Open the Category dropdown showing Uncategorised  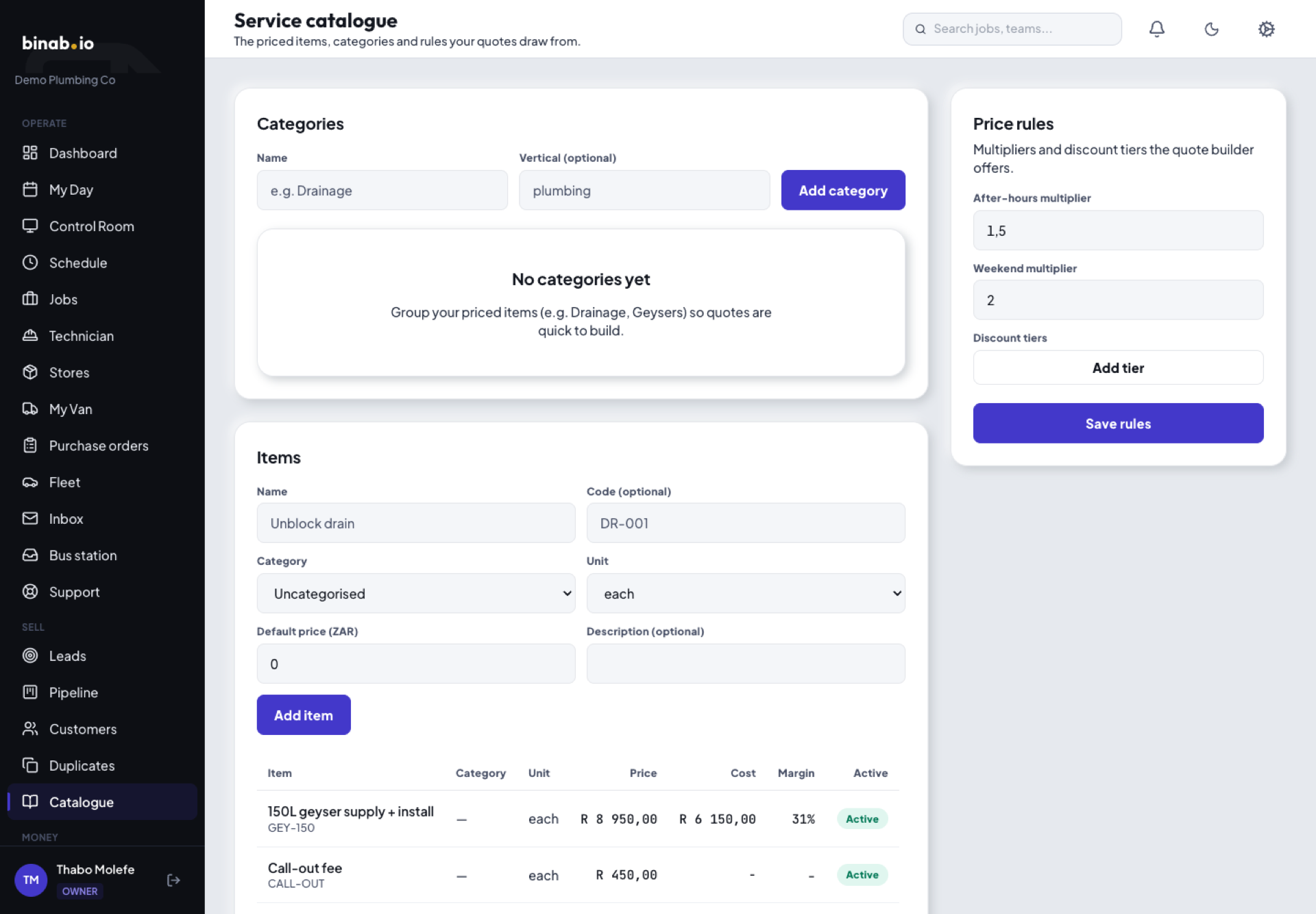coord(416,593)
